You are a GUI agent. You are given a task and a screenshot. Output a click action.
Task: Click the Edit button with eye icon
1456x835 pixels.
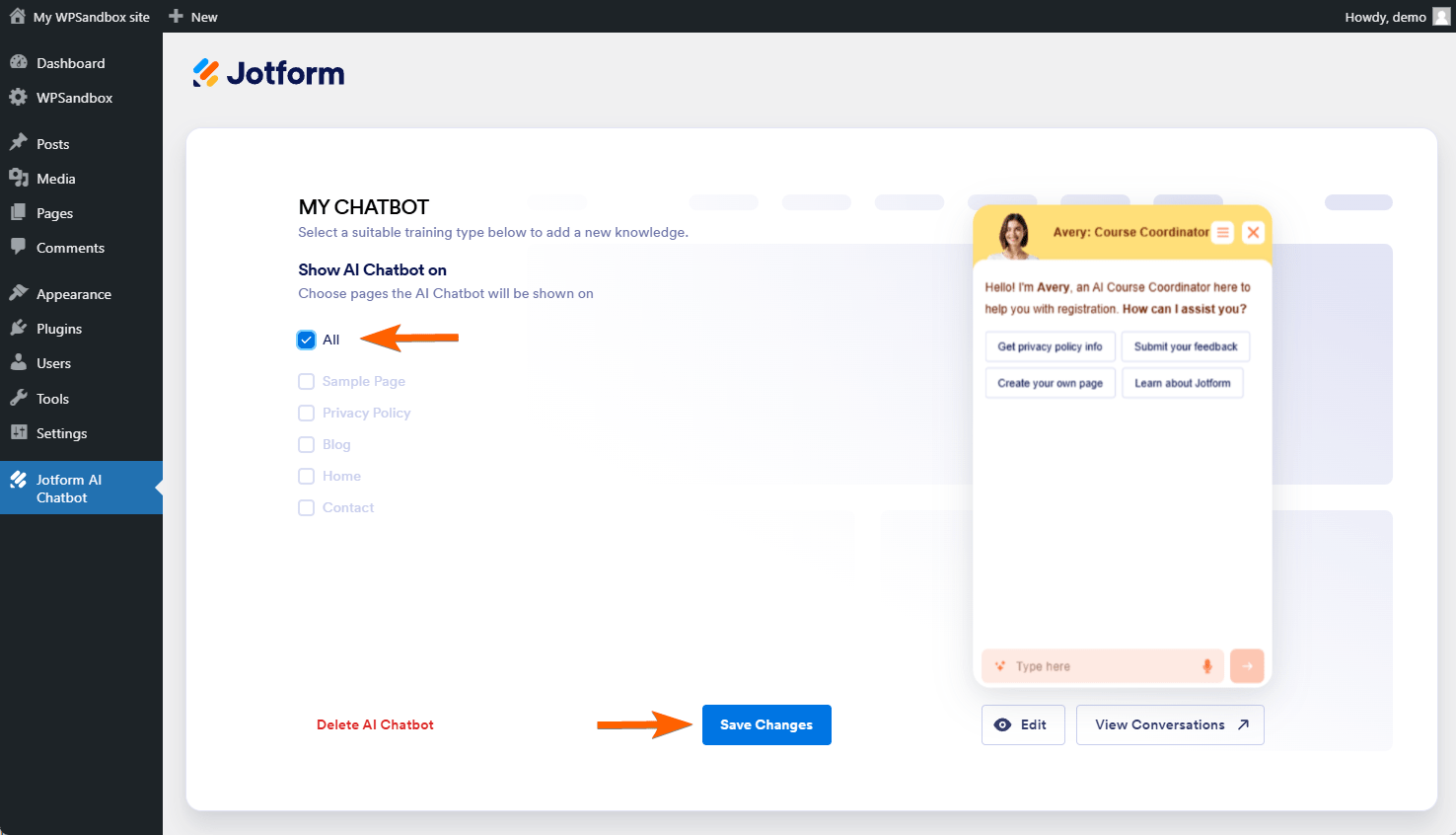coord(1023,724)
